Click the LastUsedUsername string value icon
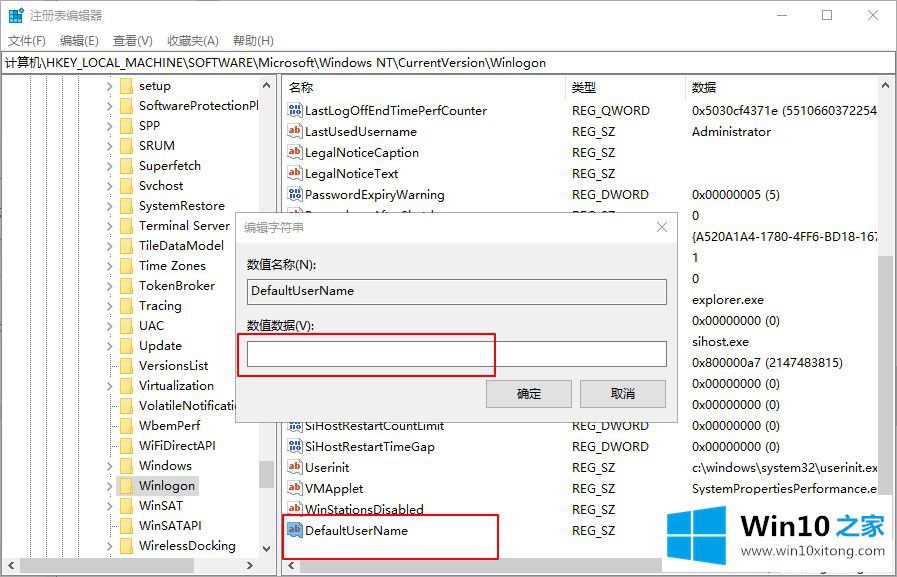 coord(295,131)
